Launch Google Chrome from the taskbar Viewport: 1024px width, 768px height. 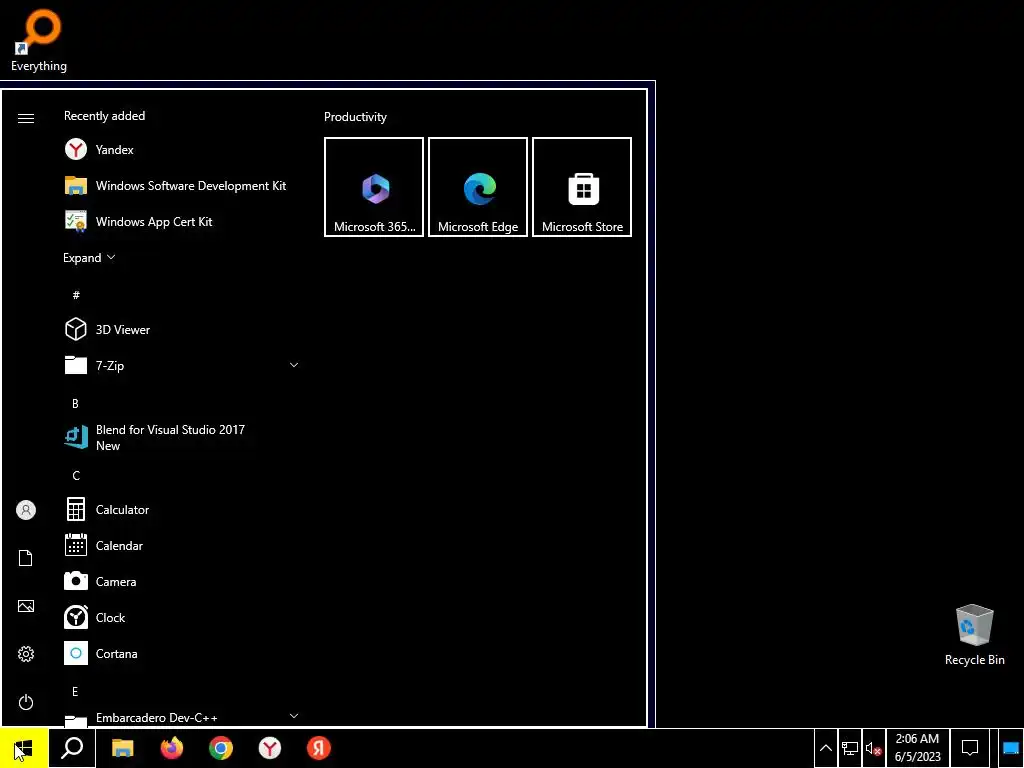[x=221, y=748]
